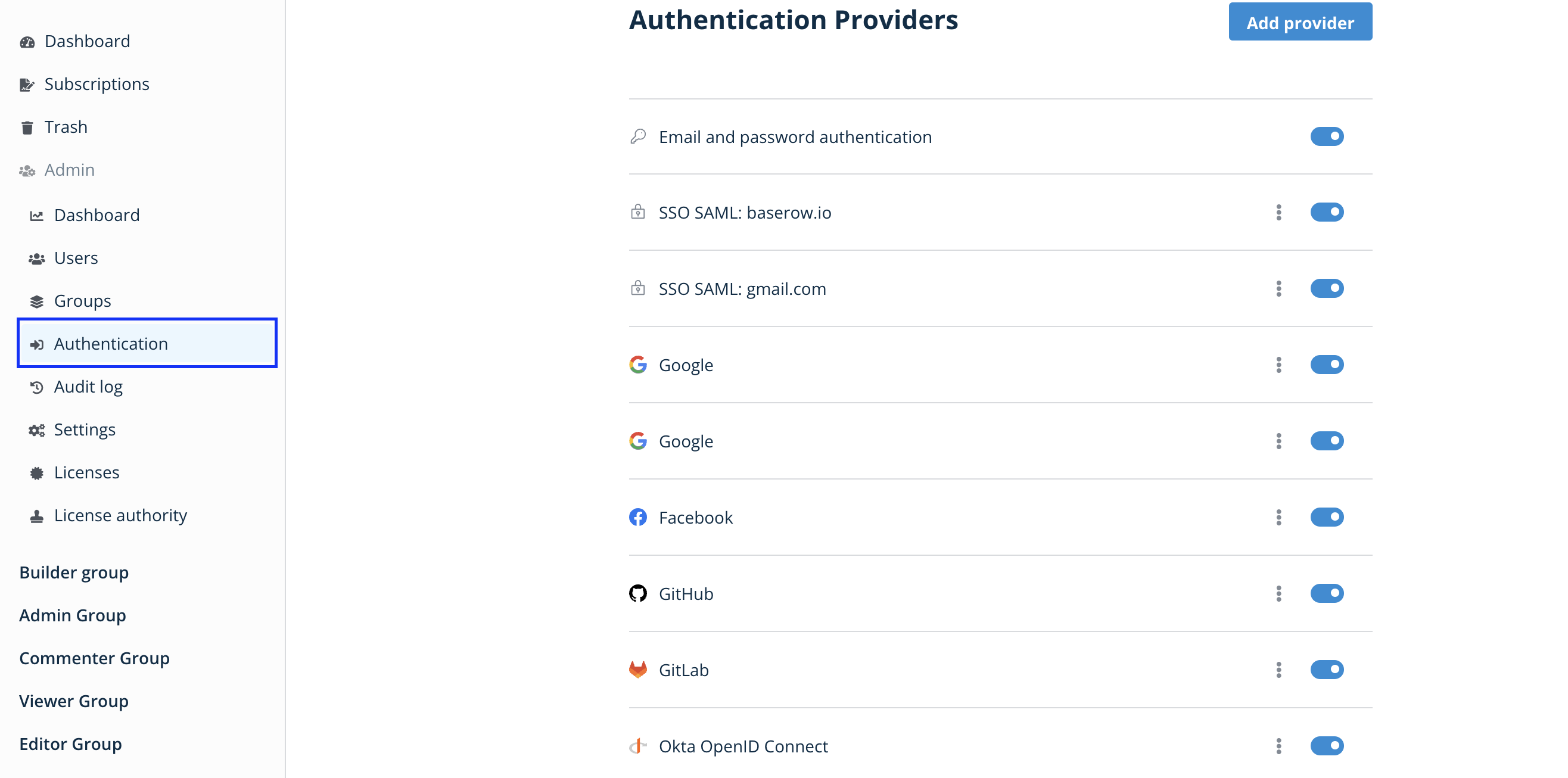Toggle the GitLab provider switch
This screenshot has width=1568, height=778.
[x=1326, y=669]
